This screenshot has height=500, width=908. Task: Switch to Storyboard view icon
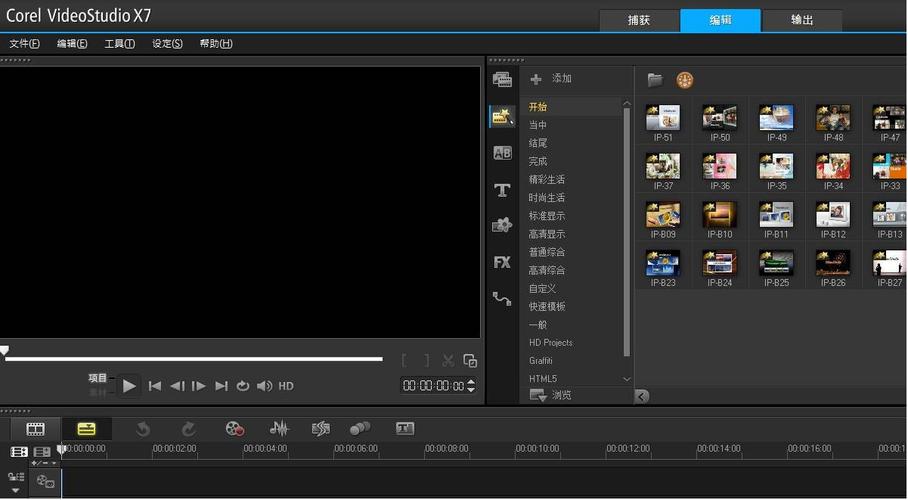[35, 429]
